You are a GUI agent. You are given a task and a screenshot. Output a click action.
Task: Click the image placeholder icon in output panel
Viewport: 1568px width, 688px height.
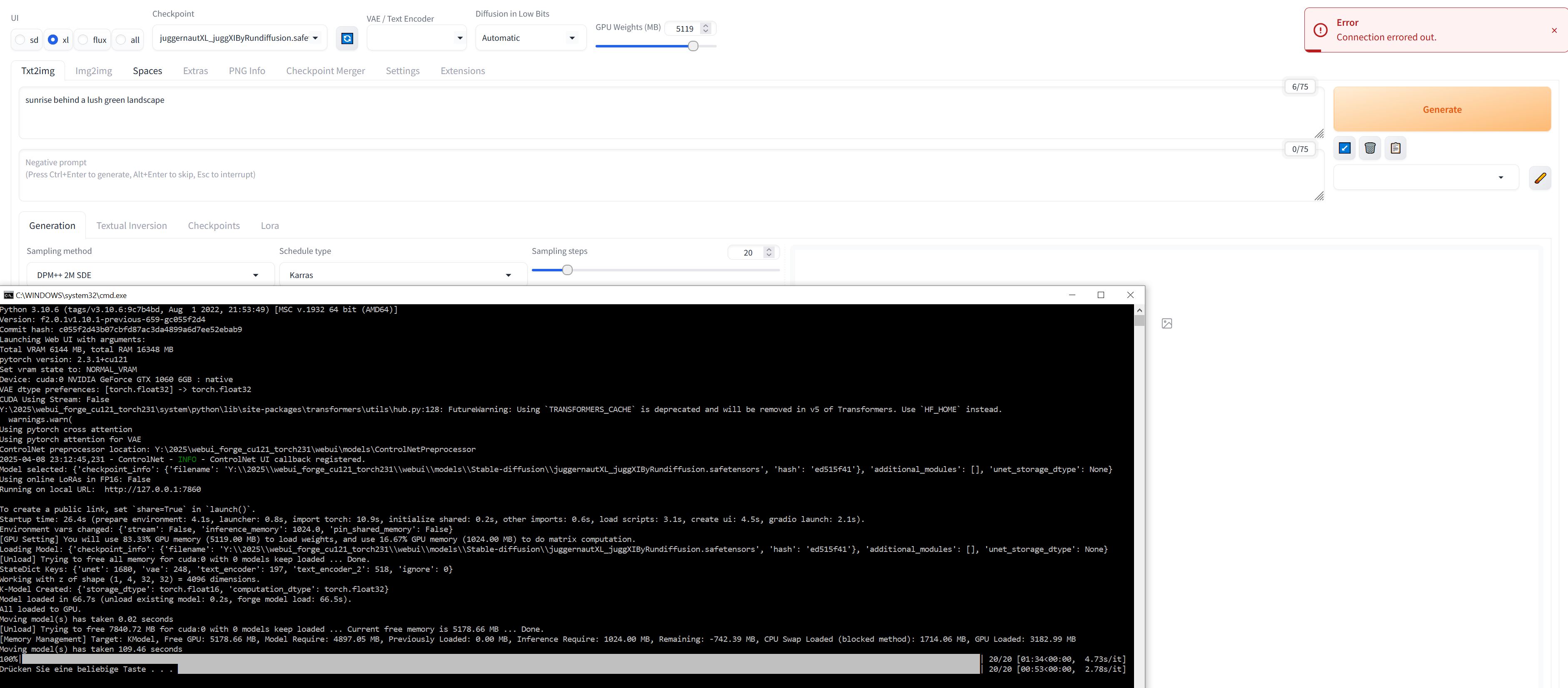[x=1166, y=324]
